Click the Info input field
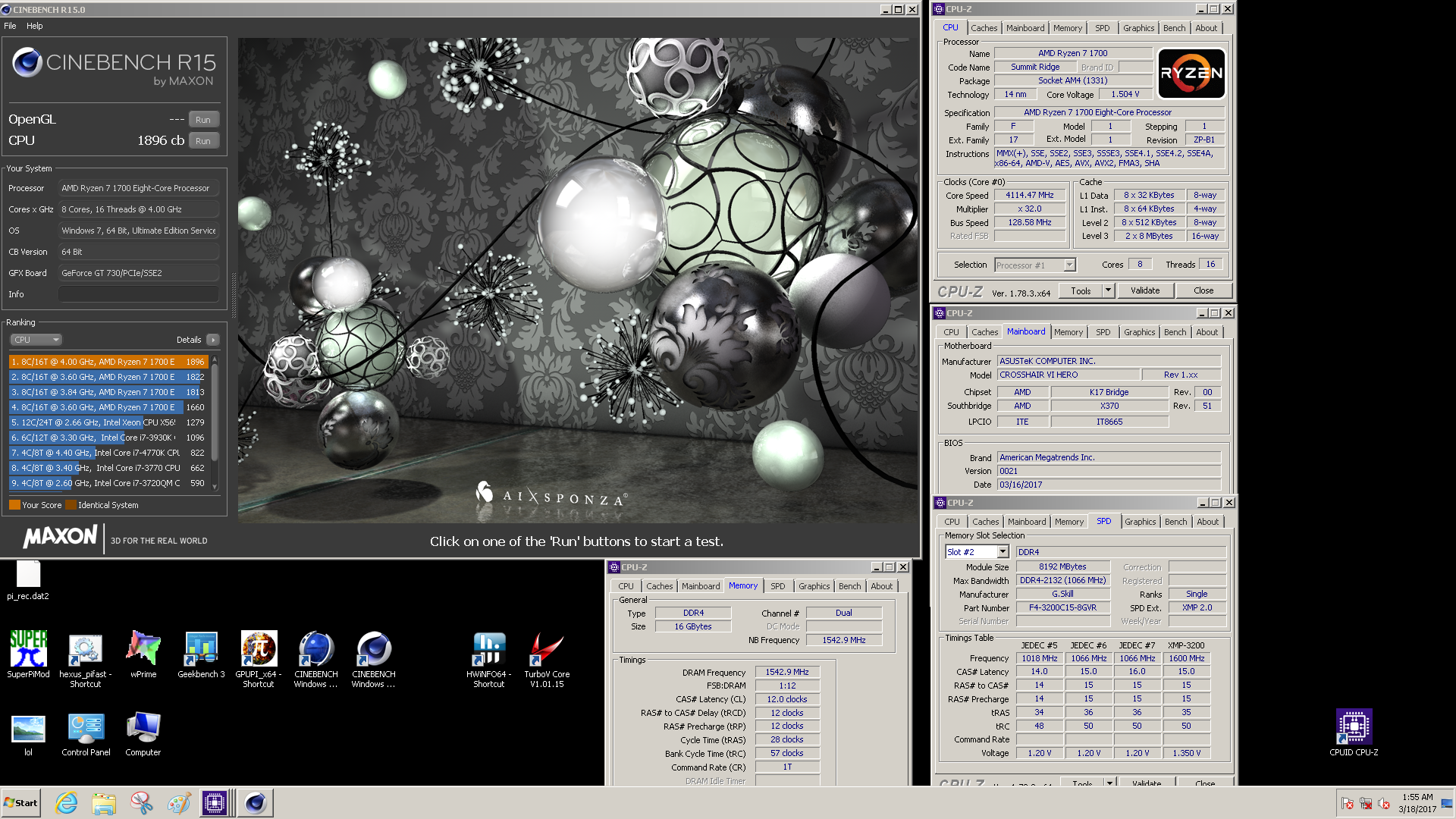The width and height of the screenshot is (1456, 819). [x=139, y=294]
